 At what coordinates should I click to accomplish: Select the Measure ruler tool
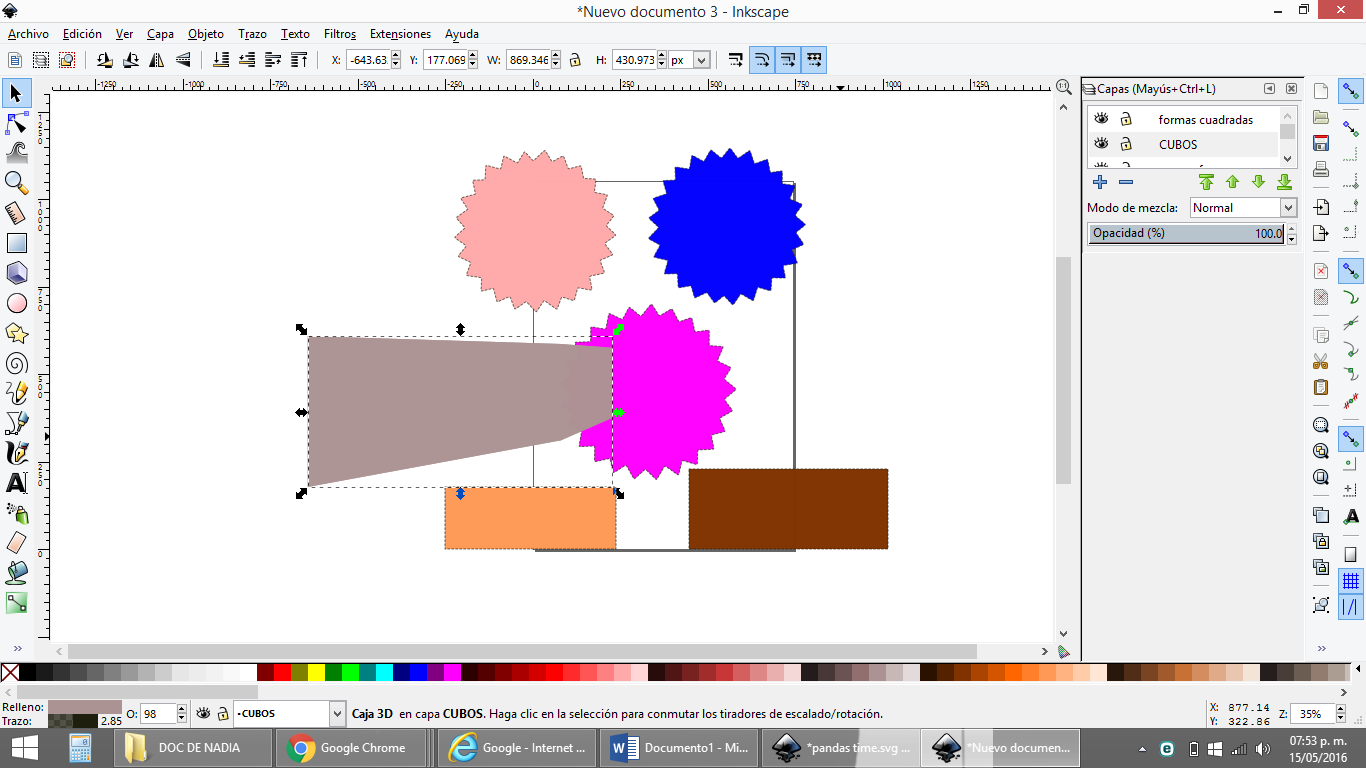tap(16, 213)
